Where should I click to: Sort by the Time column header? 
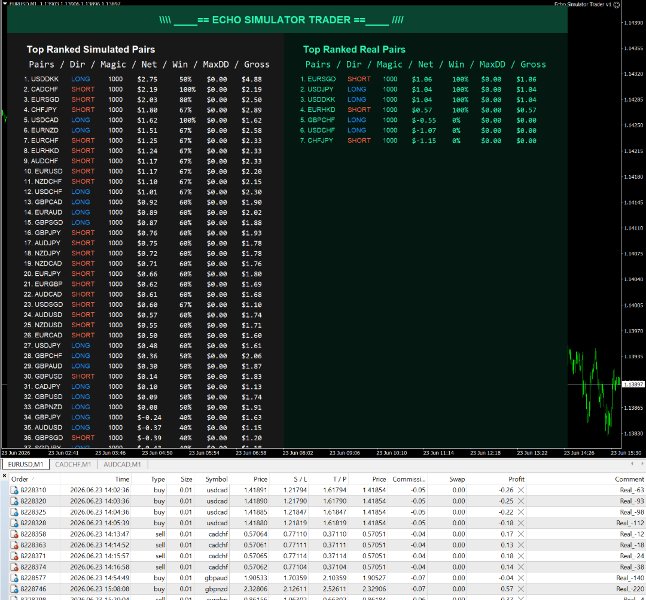122,479
